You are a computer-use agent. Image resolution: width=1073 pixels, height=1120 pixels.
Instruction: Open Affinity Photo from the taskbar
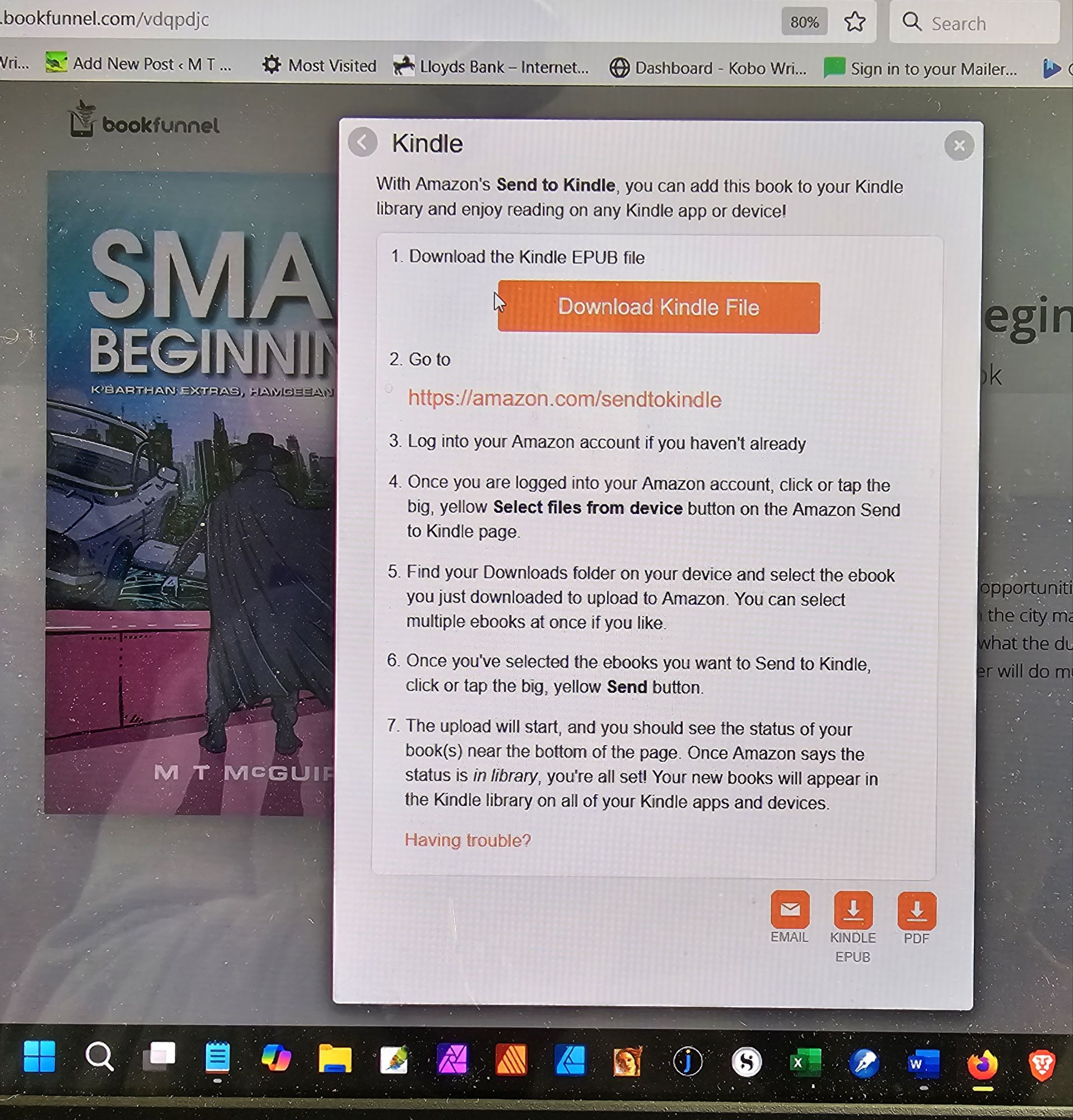click(x=452, y=1060)
